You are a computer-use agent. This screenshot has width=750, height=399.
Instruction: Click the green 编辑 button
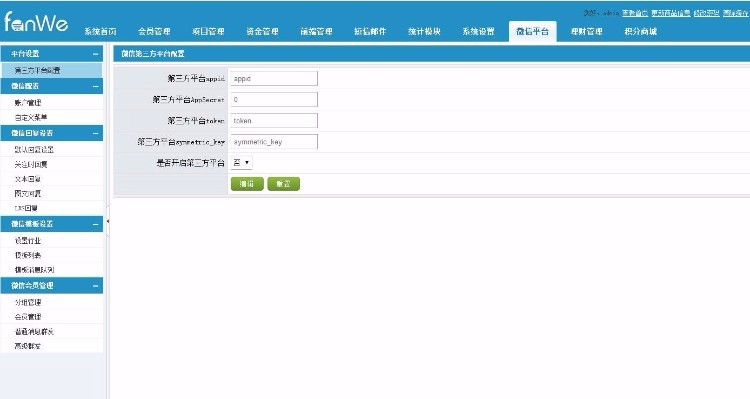[x=247, y=184]
